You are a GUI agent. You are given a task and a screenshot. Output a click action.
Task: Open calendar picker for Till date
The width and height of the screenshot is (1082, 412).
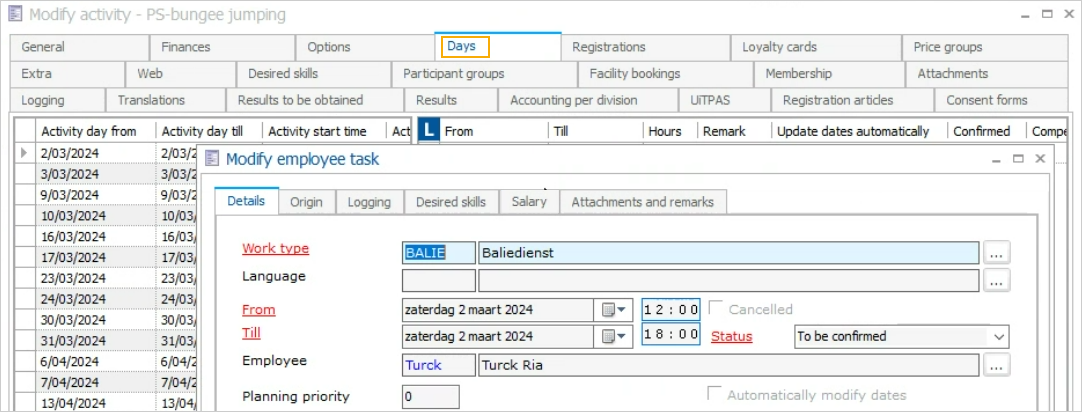pyautogui.click(x=613, y=336)
